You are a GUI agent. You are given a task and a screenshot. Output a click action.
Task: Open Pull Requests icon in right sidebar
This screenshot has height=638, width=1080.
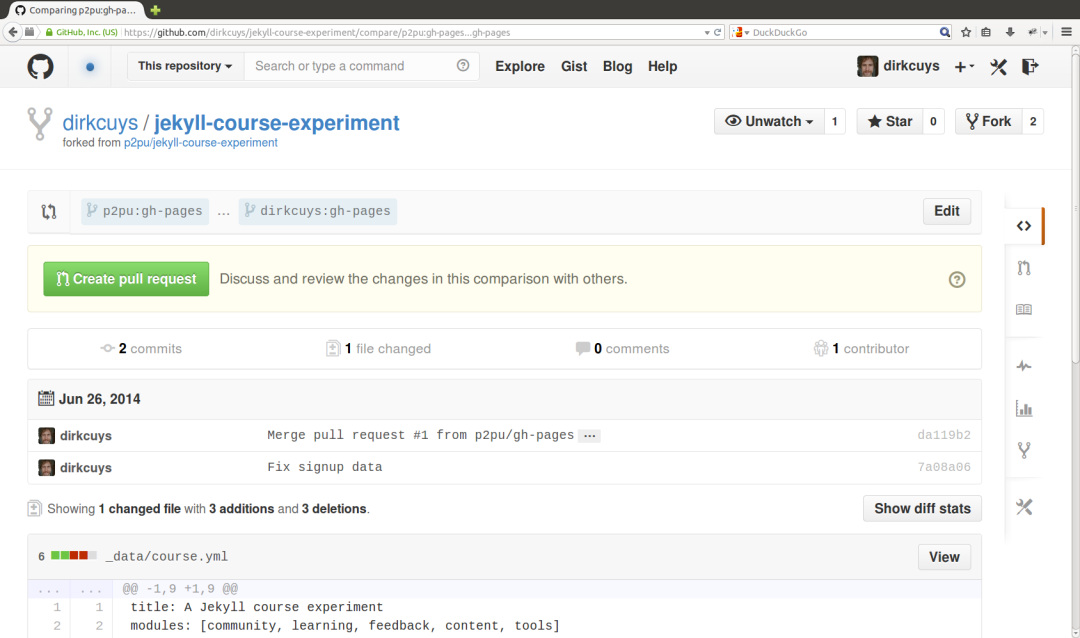pos(1024,268)
